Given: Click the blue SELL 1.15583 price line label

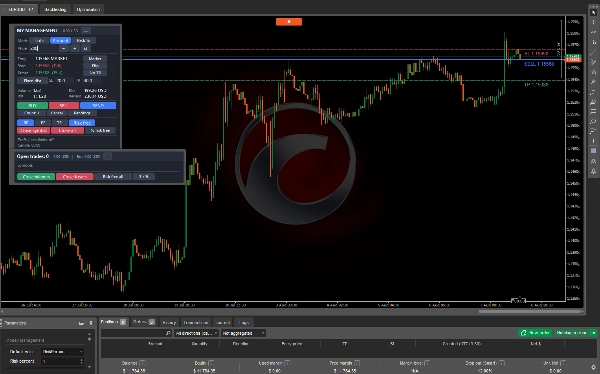Looking at the screenshot, I should [539, 64].
